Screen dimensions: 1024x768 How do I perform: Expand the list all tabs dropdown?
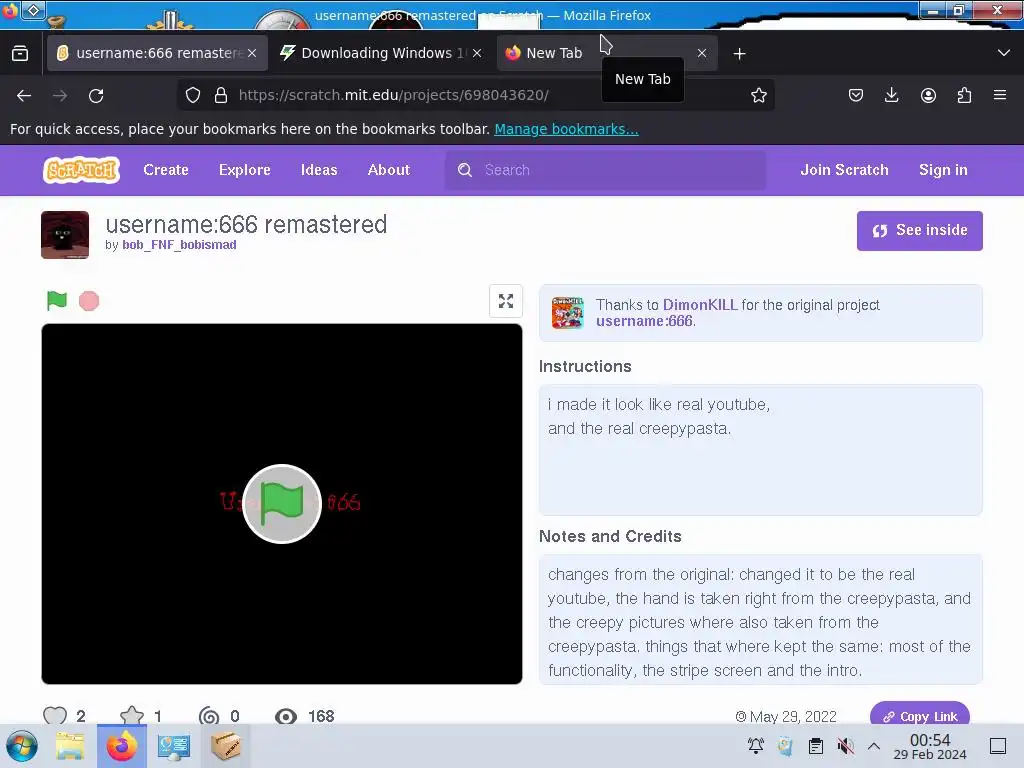coord(1004,53)
